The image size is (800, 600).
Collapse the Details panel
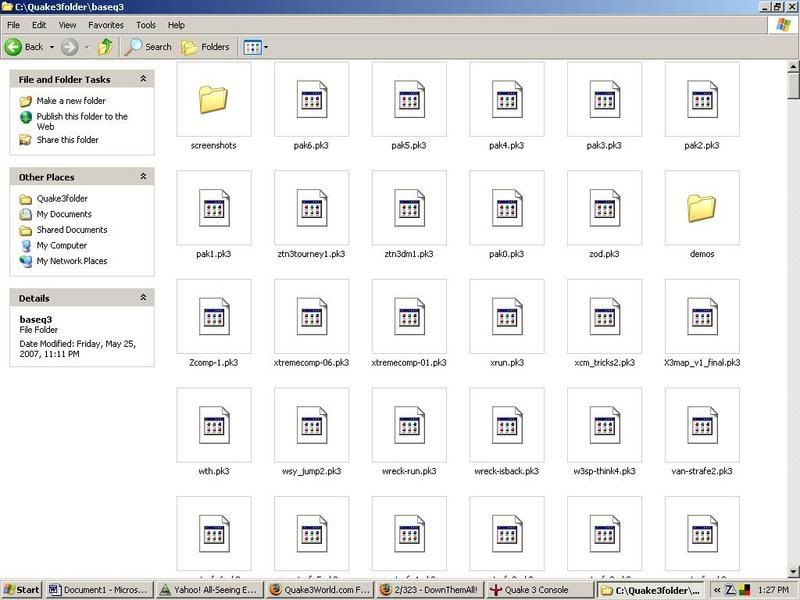[143, 297]
